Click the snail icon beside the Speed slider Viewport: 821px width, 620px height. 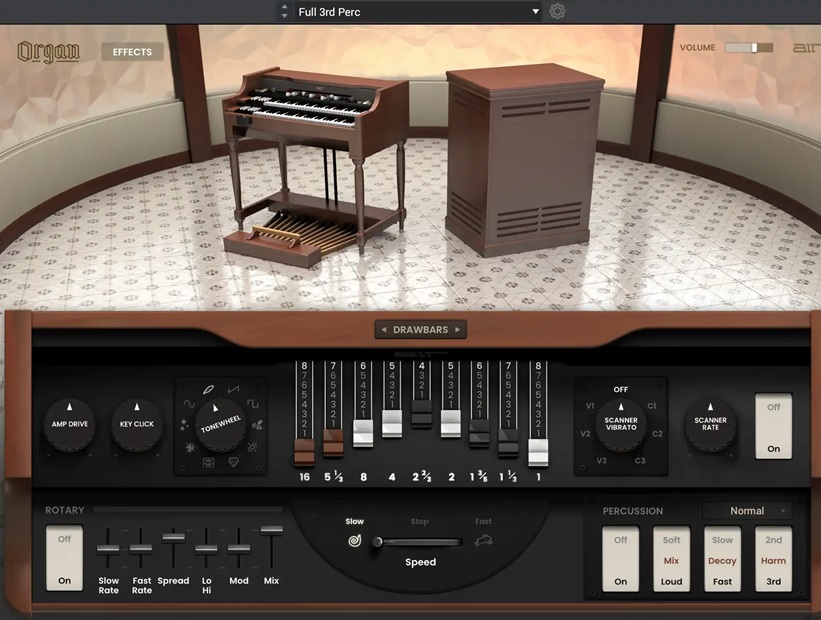(x=354, y=541)
